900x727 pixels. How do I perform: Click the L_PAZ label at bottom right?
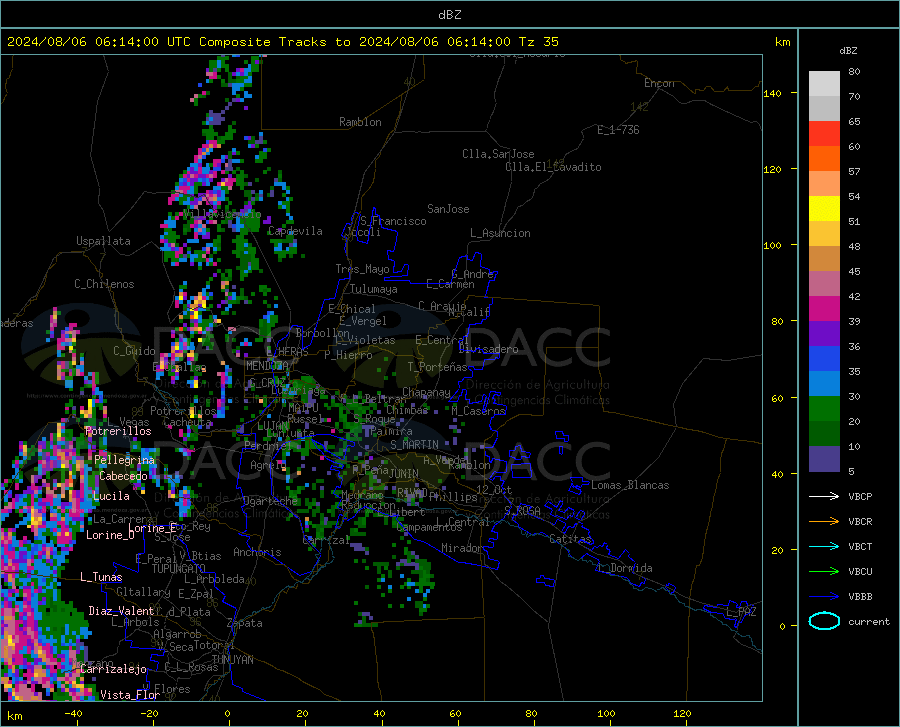click(741, 612)
